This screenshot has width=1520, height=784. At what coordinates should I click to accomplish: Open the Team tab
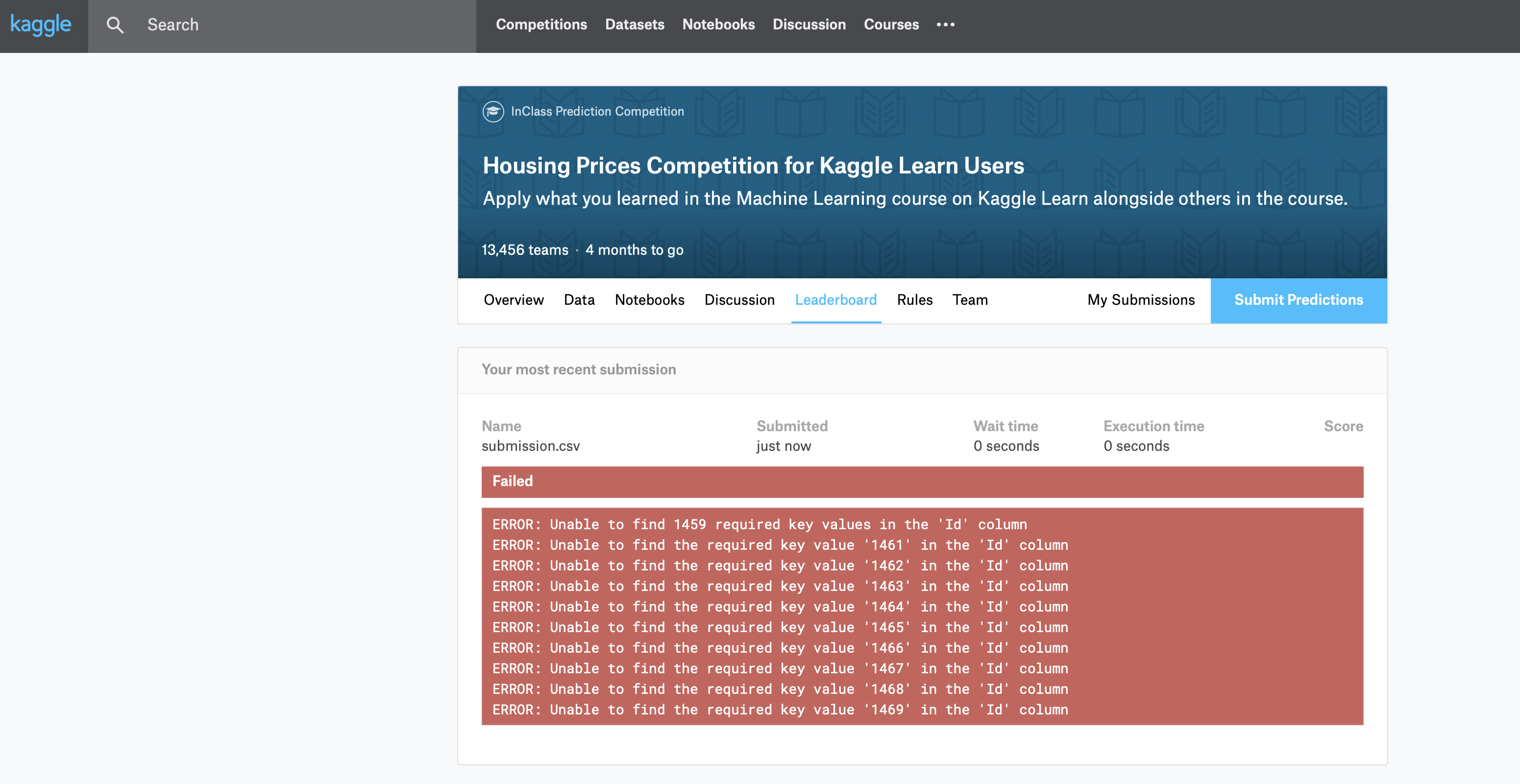969,300
